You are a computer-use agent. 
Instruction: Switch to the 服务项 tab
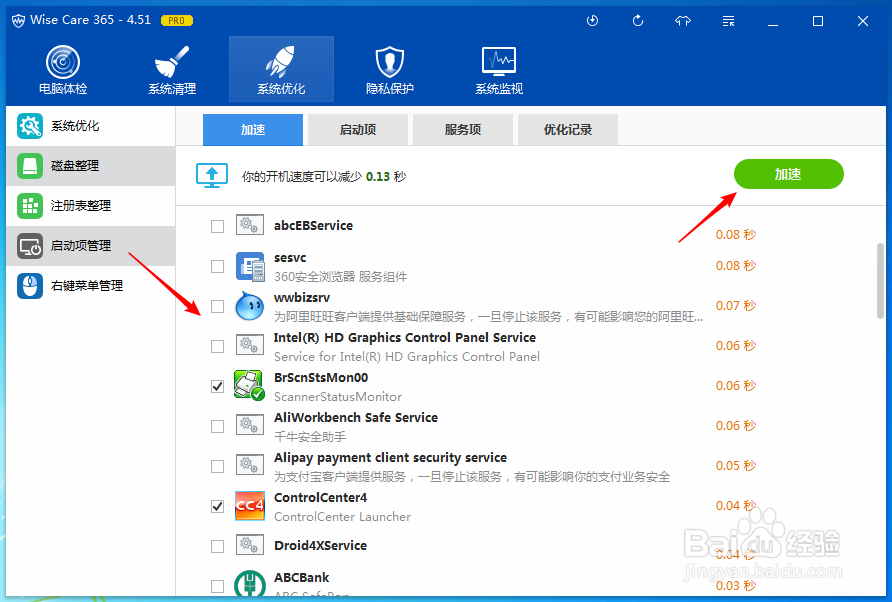click(462, 130)
